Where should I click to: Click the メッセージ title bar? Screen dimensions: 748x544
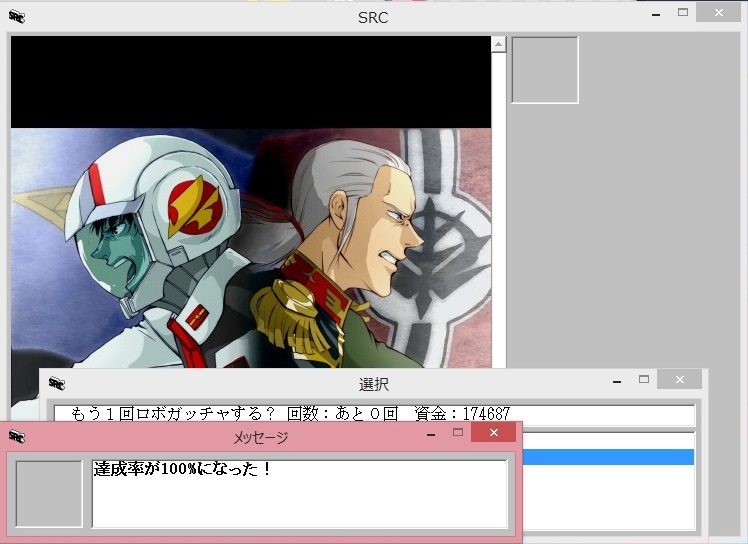[x=260, y=437]
